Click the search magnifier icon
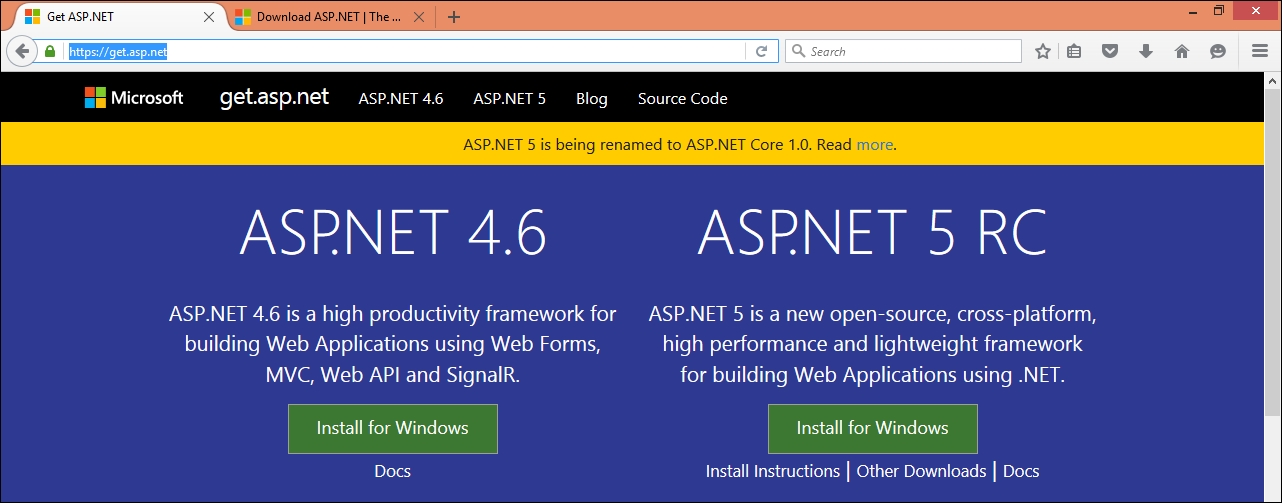The height and width of the screenshot is (503, 1282). [798, 51]
